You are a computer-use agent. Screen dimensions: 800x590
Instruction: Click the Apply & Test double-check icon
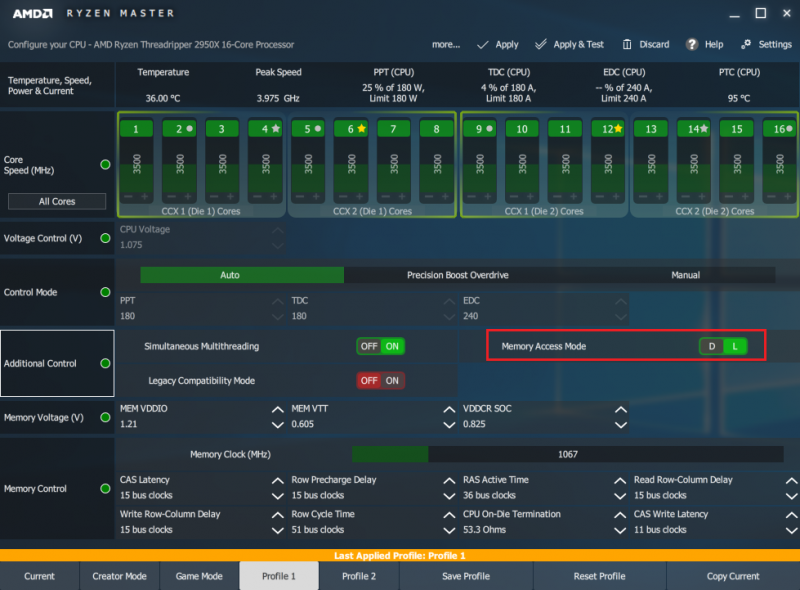(x=541, y=44)
